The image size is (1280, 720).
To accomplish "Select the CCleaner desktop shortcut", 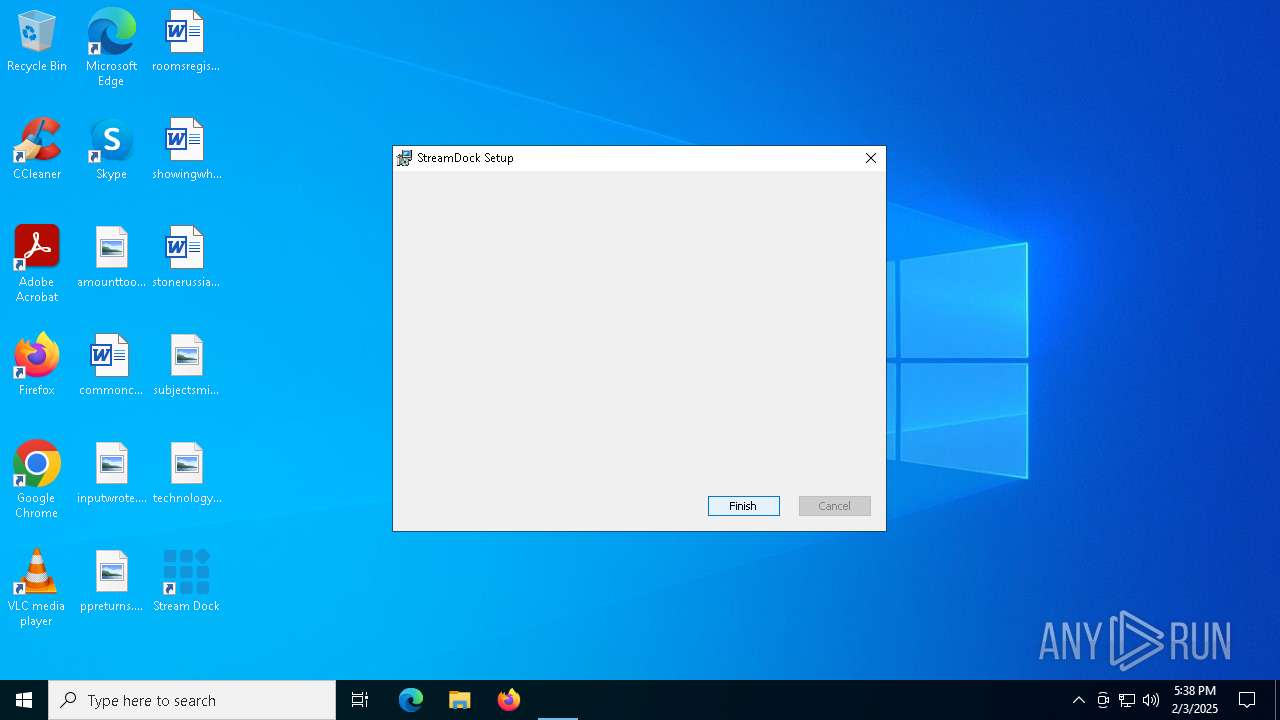I will tap(37, 149).
